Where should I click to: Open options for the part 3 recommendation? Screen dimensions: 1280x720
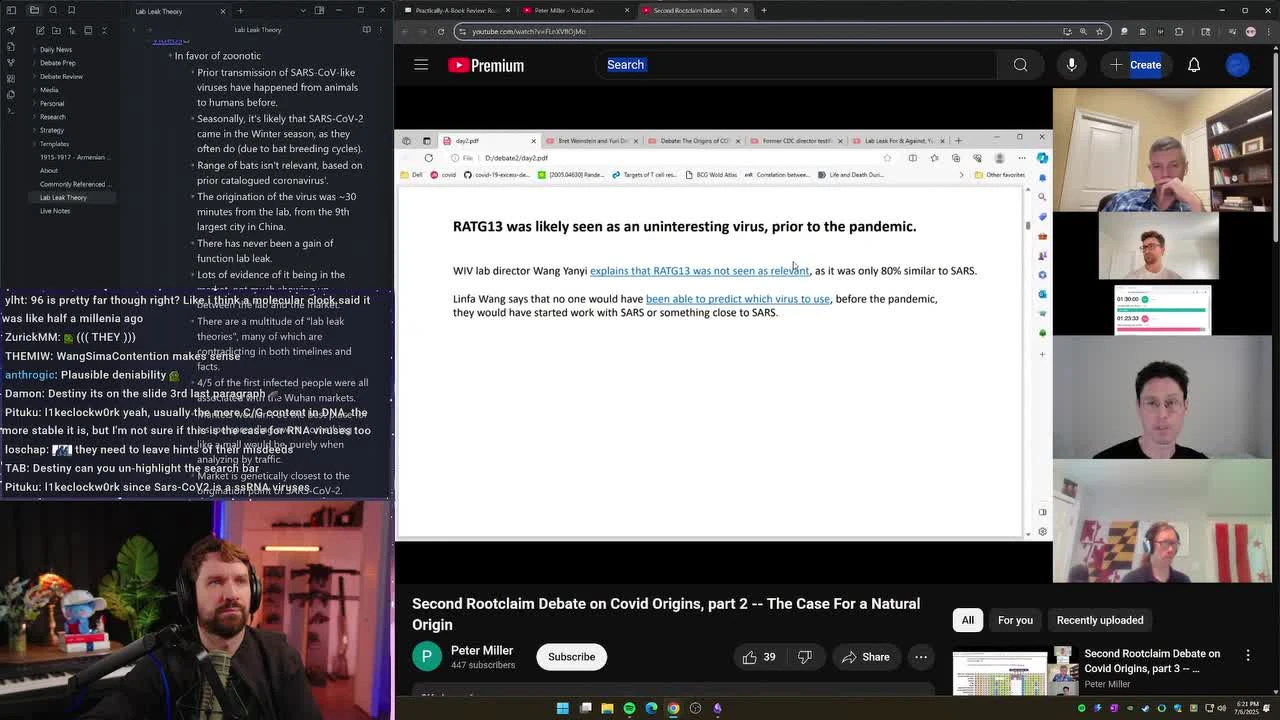click(1248, 656)
